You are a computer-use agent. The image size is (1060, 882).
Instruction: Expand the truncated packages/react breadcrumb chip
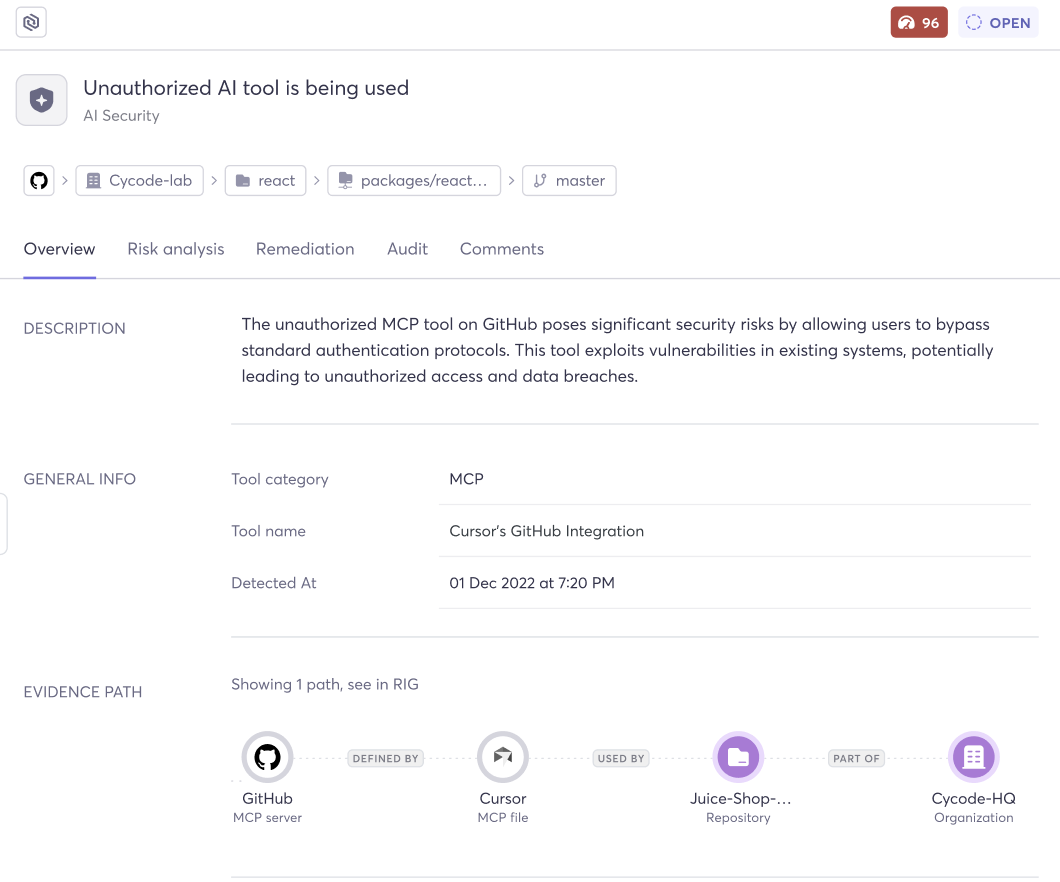413,180
